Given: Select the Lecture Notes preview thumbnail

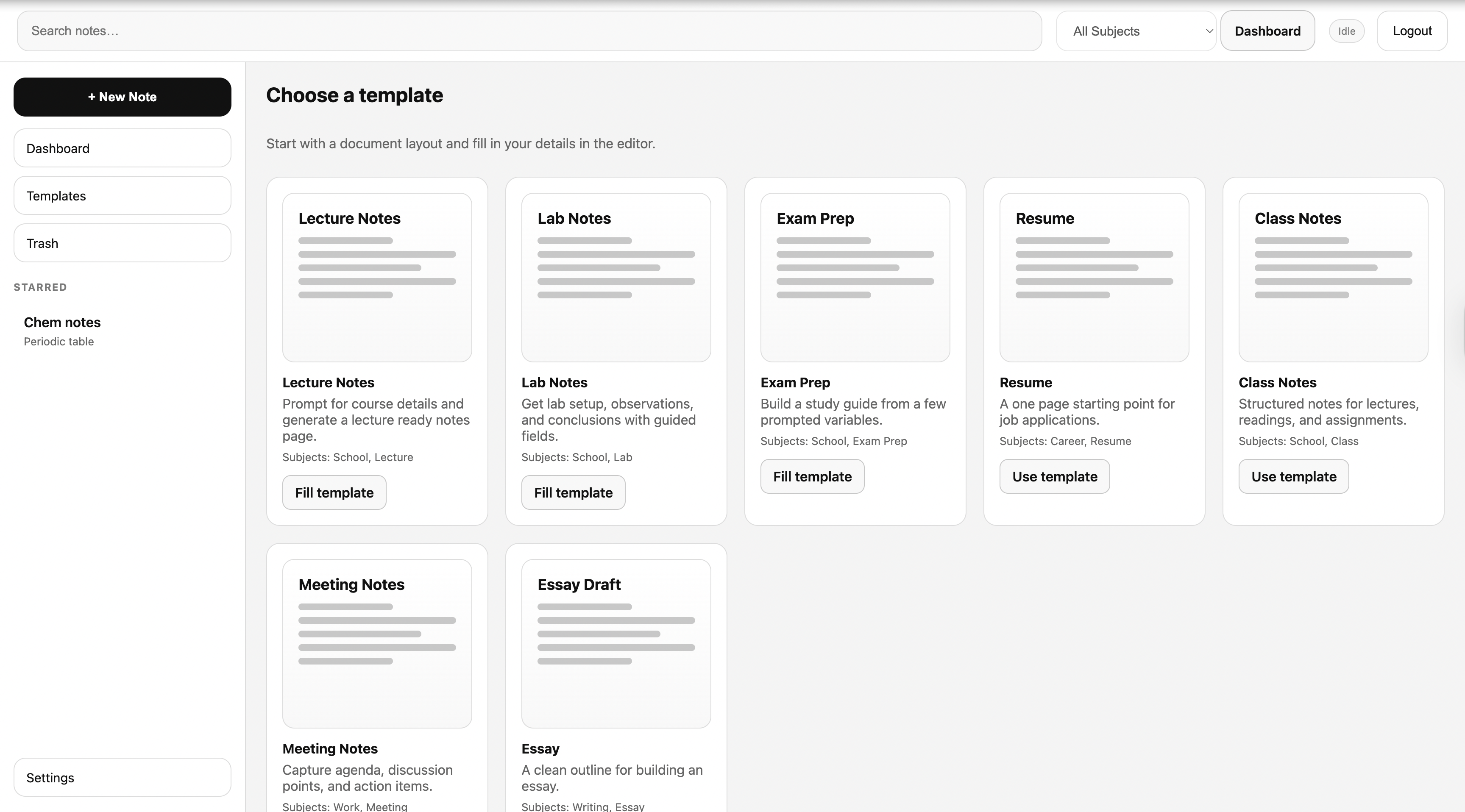Looking at the screenshot, I should [x=377, y=278].
